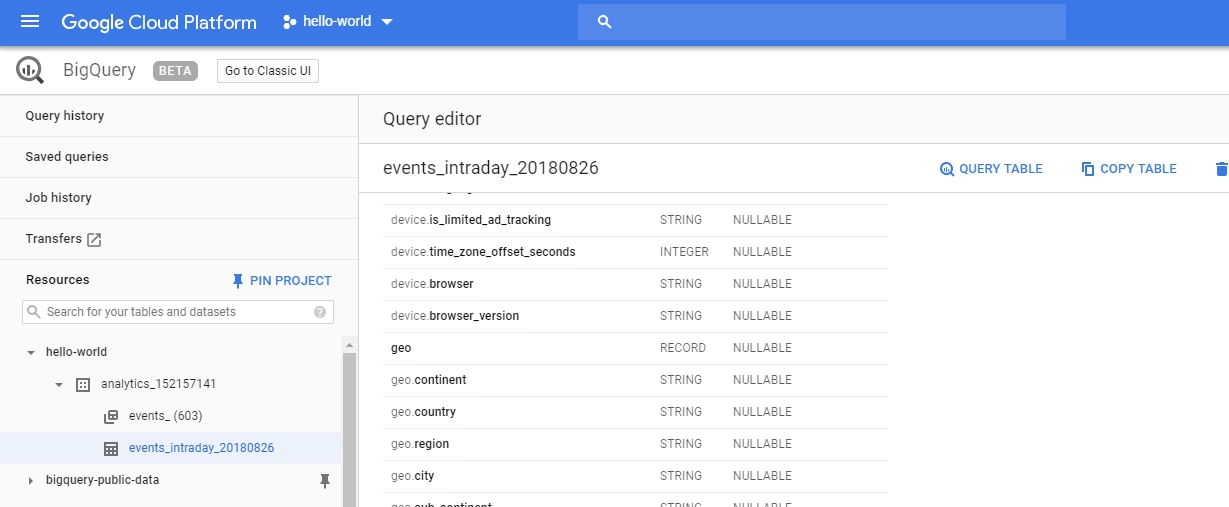Focus the top Google Cloud search field

[x=821, y=22]
